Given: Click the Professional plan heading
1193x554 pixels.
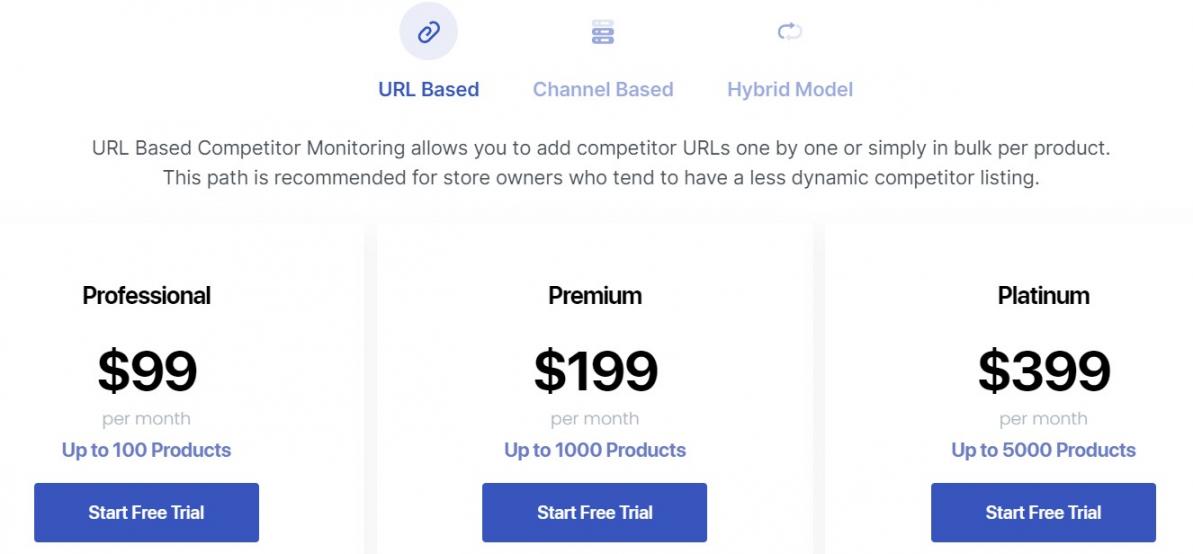Looking at the screenshot, I should [146, 295].
